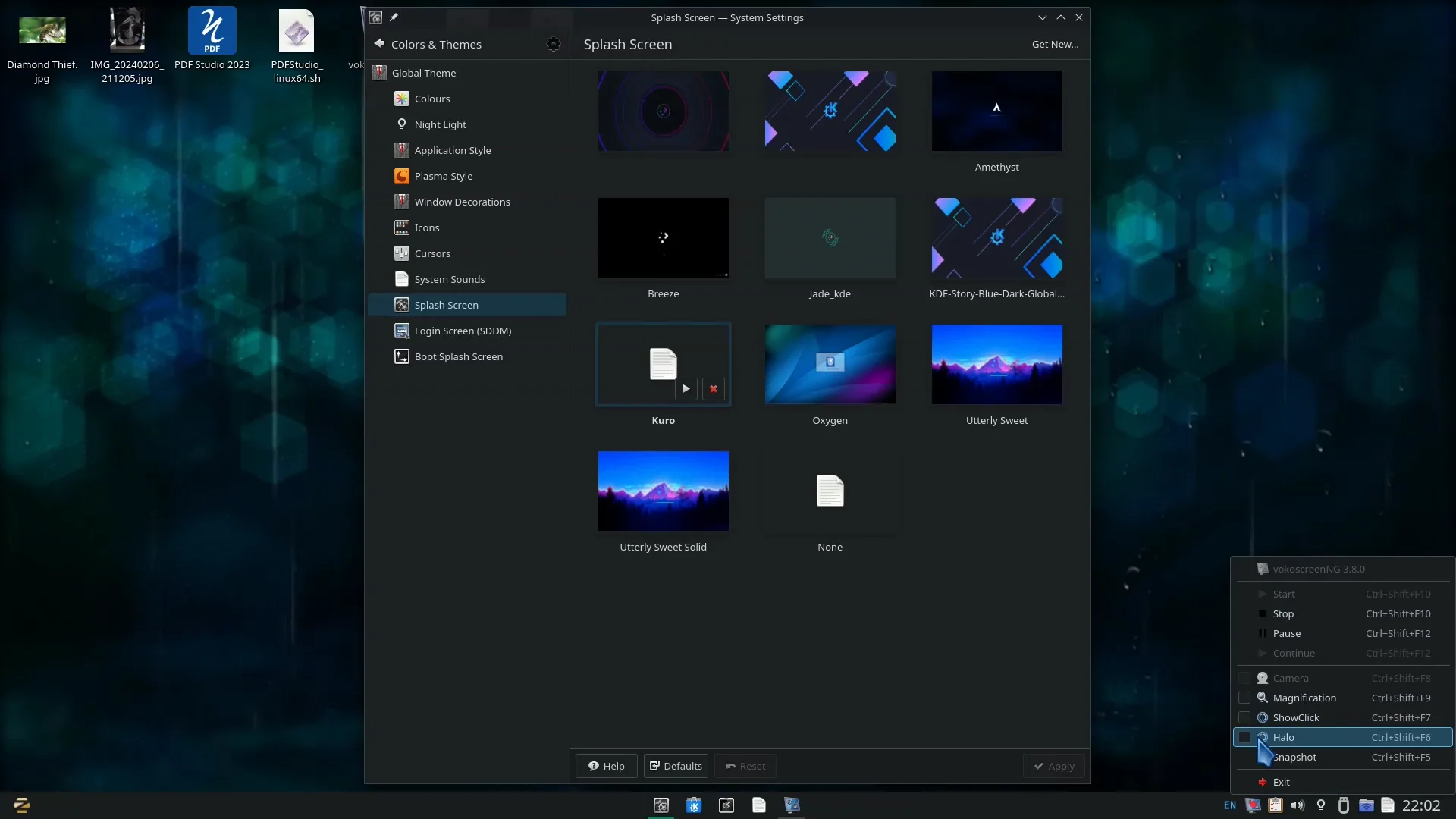Select Window Decorations in the sidebar
Image resolution: width=1456 pixels, height=819 pixels.
tap(467, 202)
